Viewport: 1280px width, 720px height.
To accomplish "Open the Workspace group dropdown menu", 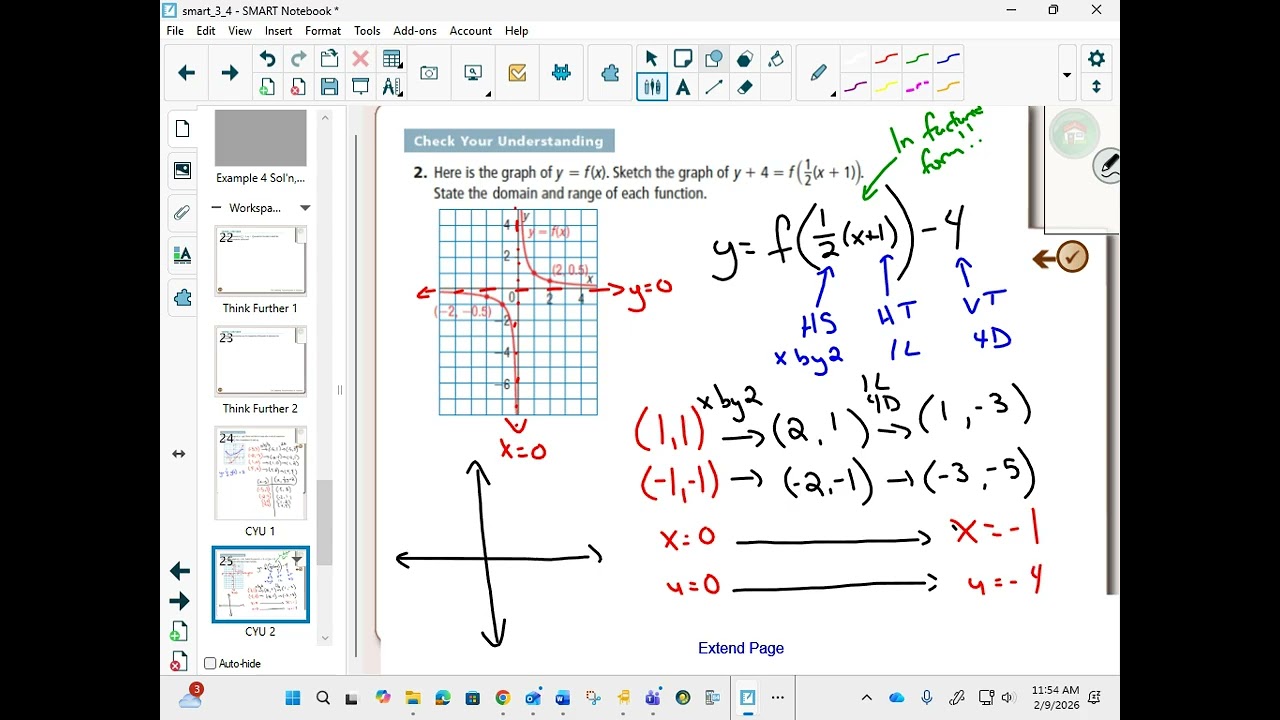I will point(305,208).
